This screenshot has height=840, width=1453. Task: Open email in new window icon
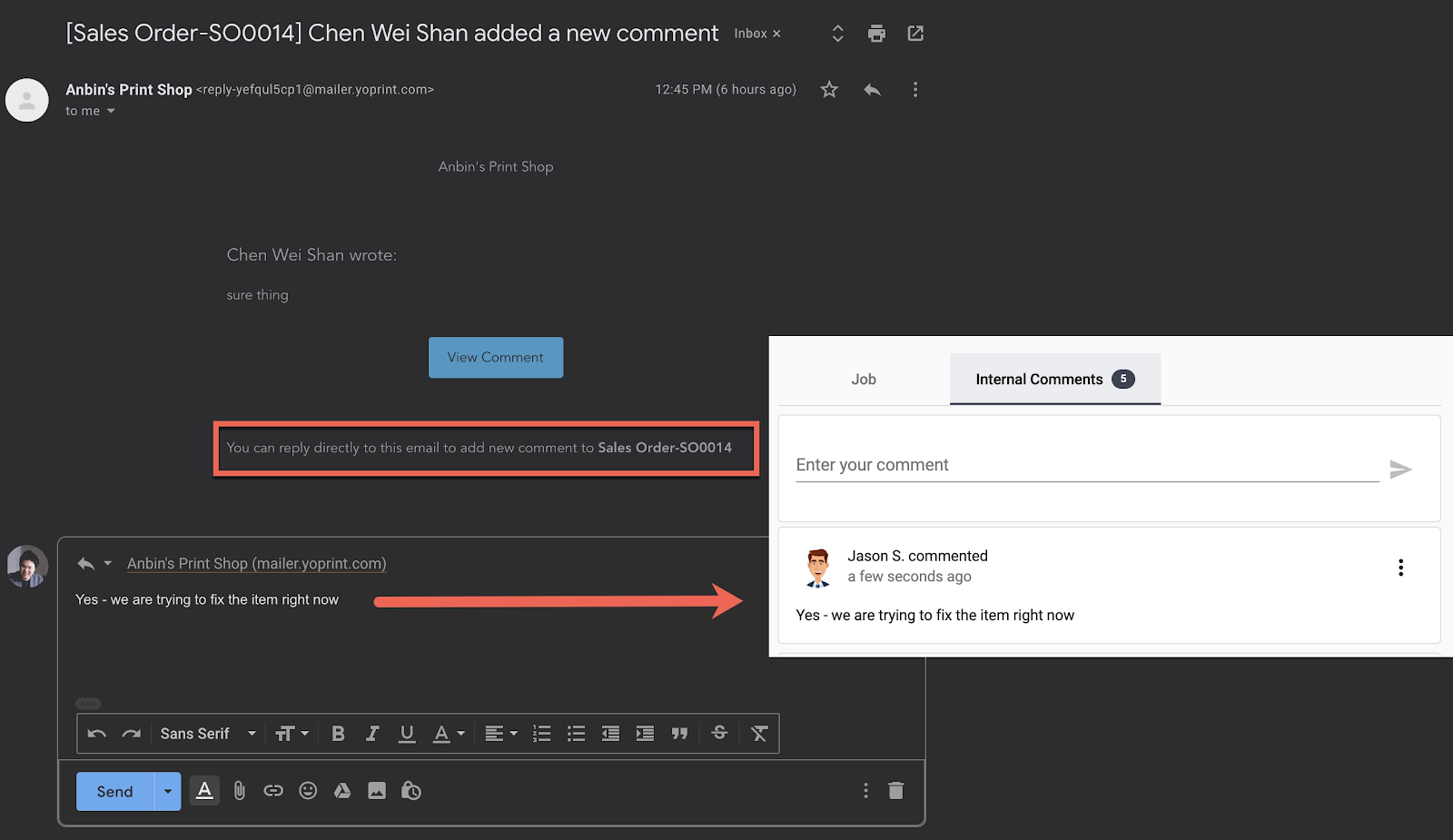915,34
